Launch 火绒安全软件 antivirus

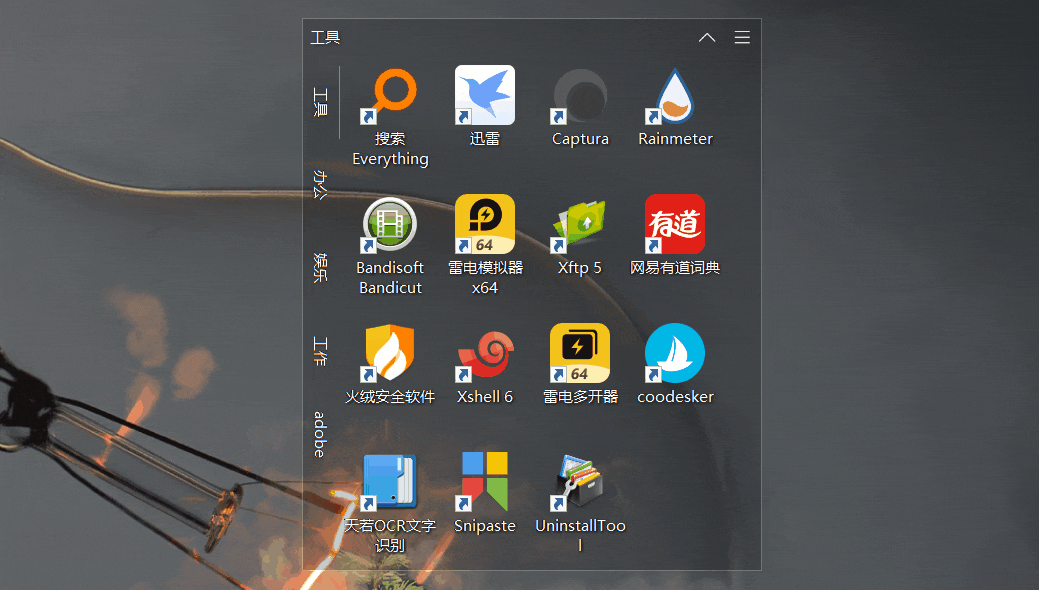pyautogui.click(x=390, y=352)
